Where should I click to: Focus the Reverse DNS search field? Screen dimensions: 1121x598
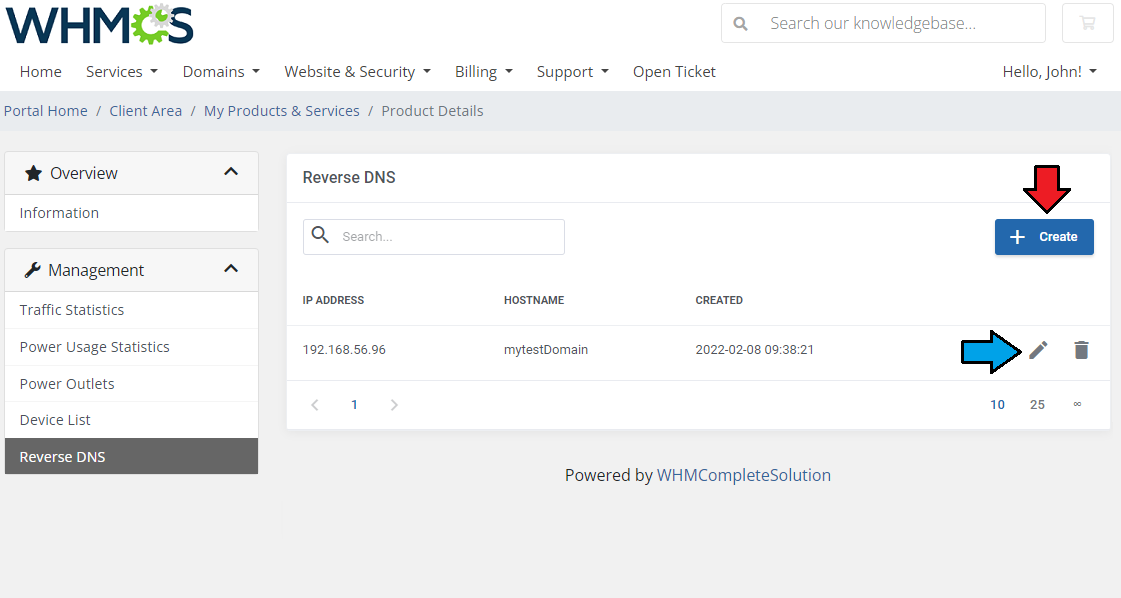click(x=434, y=237)
